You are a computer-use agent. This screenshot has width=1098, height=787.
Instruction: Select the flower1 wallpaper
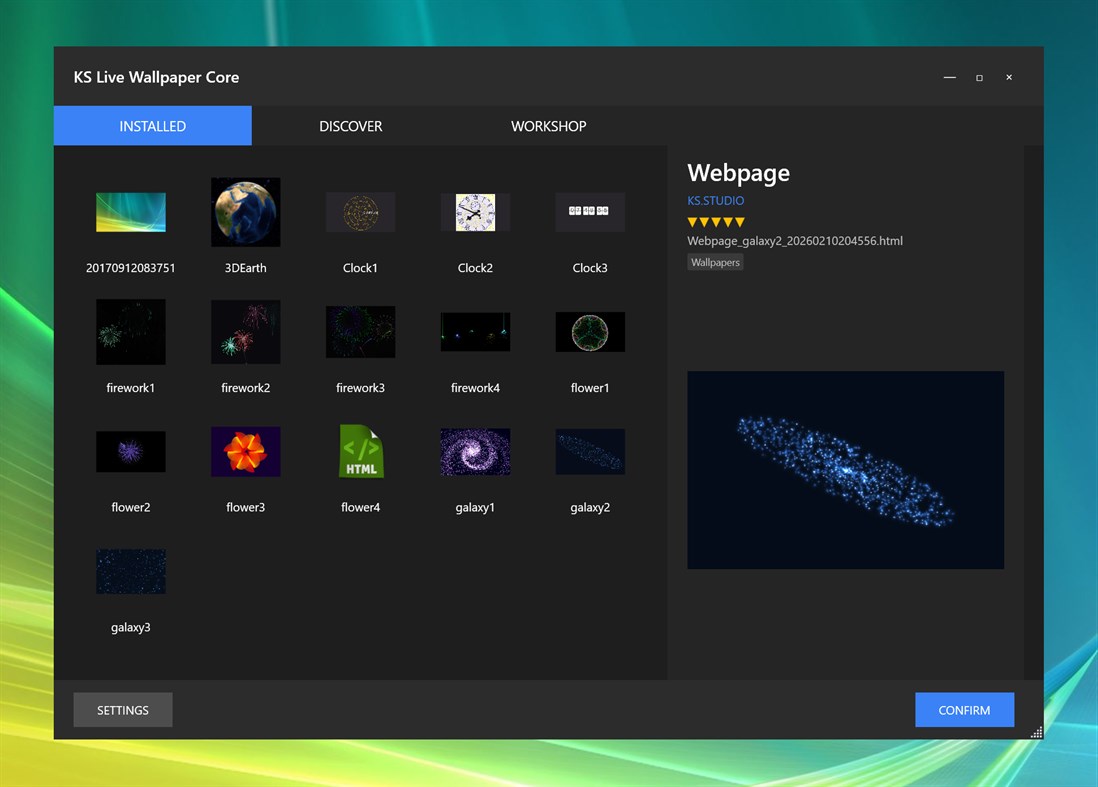[x=590, y=332]
